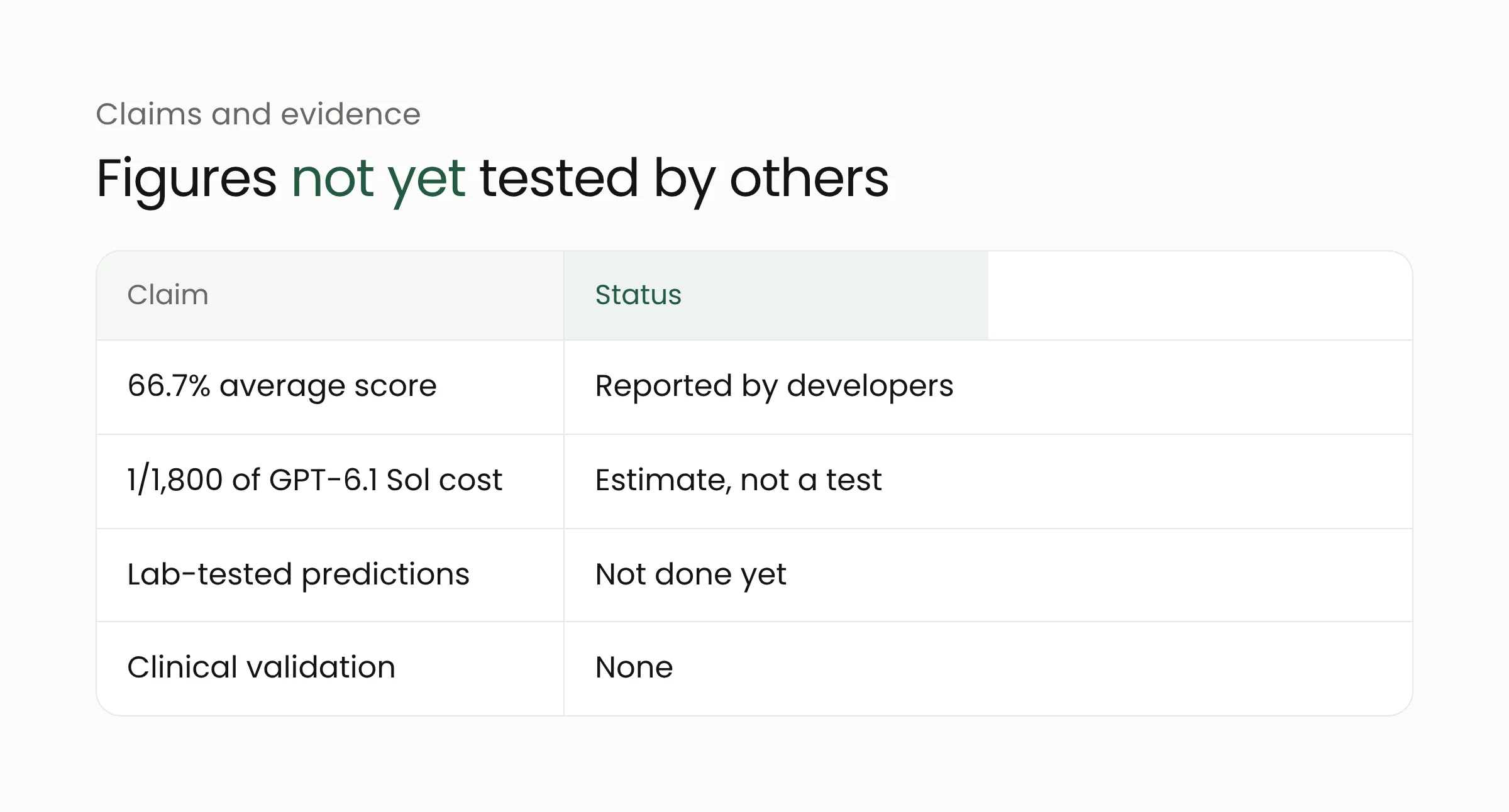
Task: Click the 'None' status cell
Action: click(988, 668)
